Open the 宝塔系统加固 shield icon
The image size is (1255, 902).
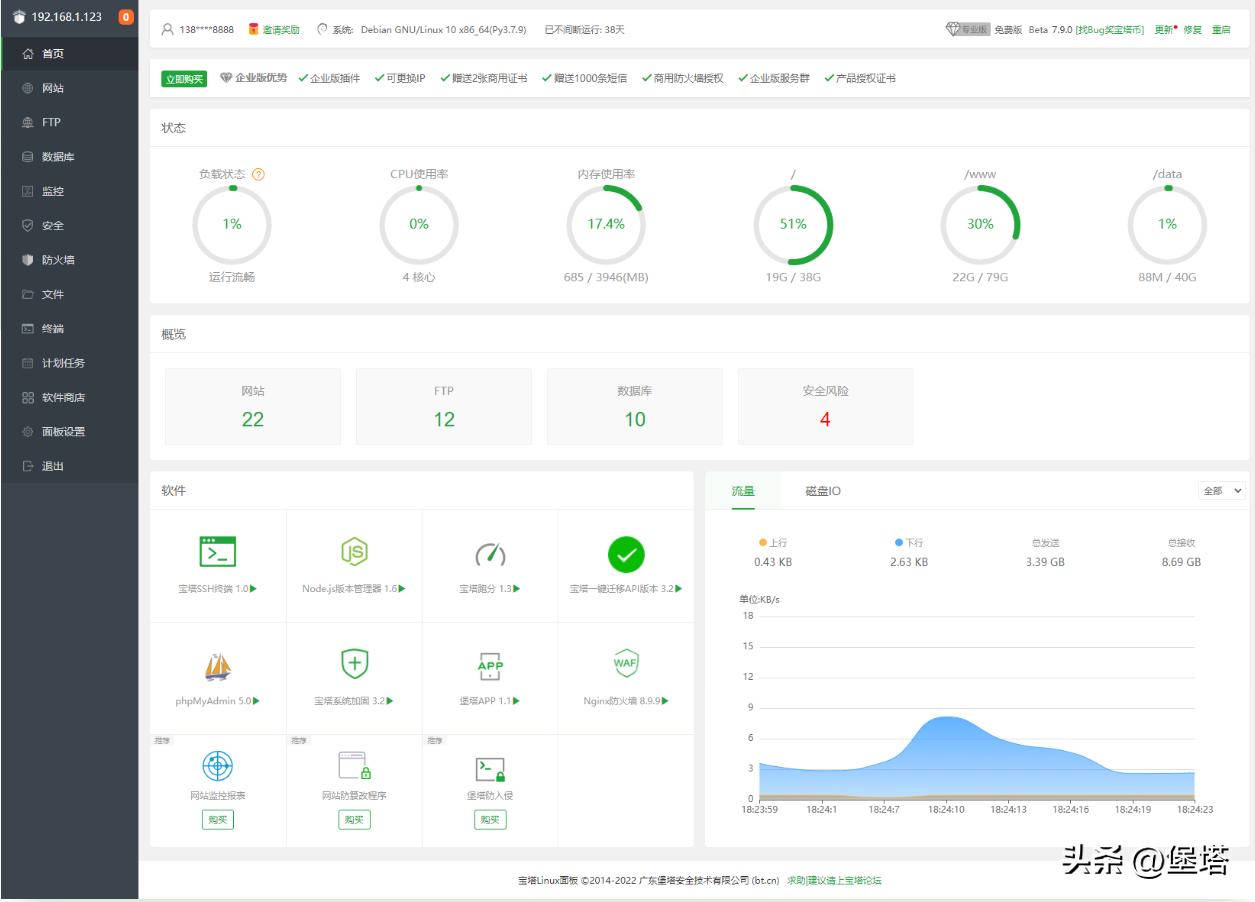tap(354, 663)
